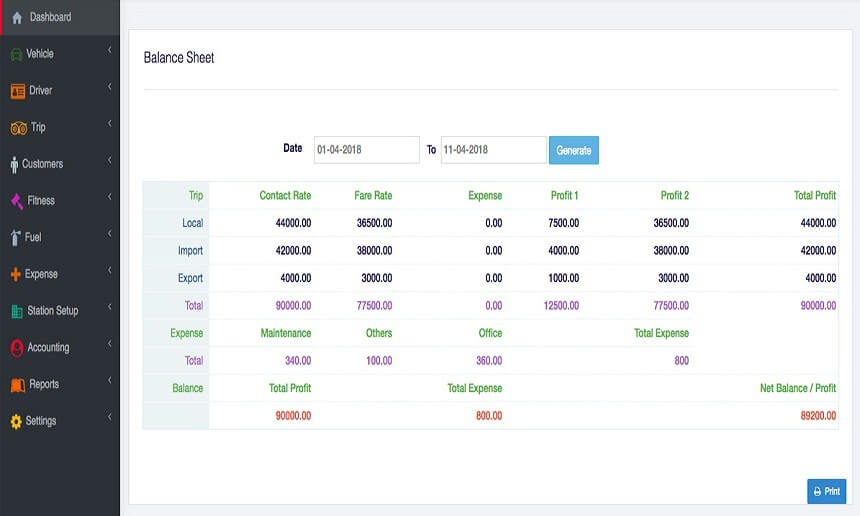Image resolution: width=860 pixels, height=516 pixels.
Task: Click the Export row label
Action: (x=190, y=278)
